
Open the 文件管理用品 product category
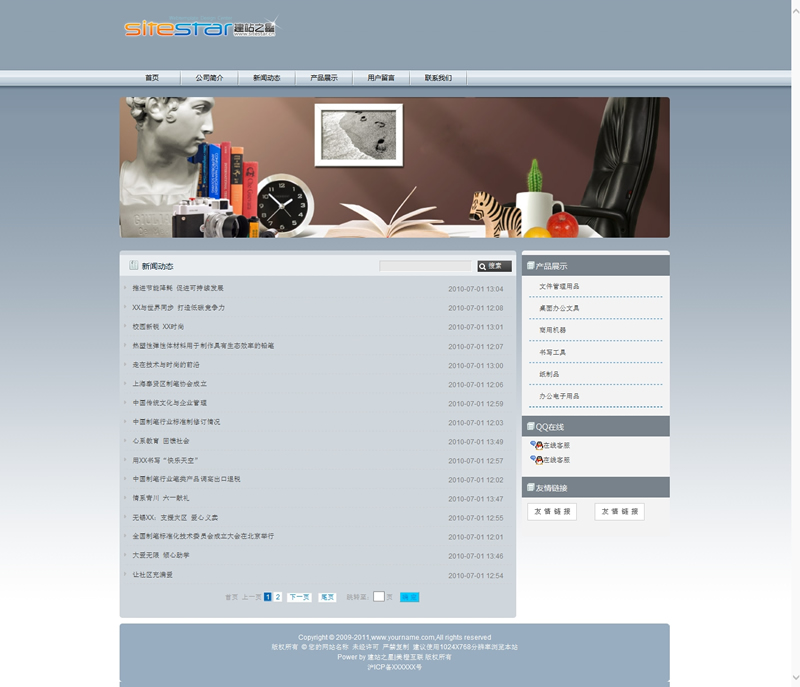(559, 286)
